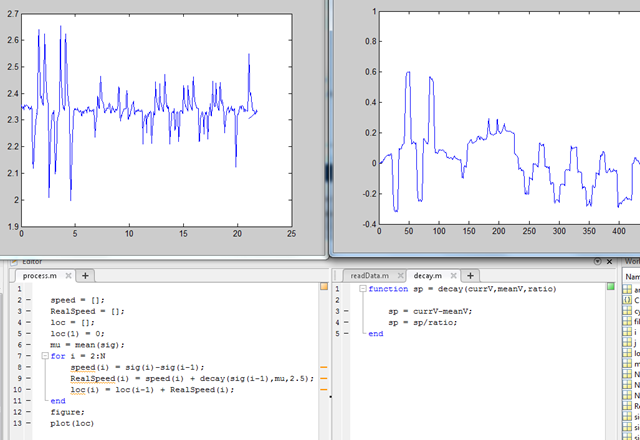
Task: Select the decay.m tab
Action: (x=427, y=276)
